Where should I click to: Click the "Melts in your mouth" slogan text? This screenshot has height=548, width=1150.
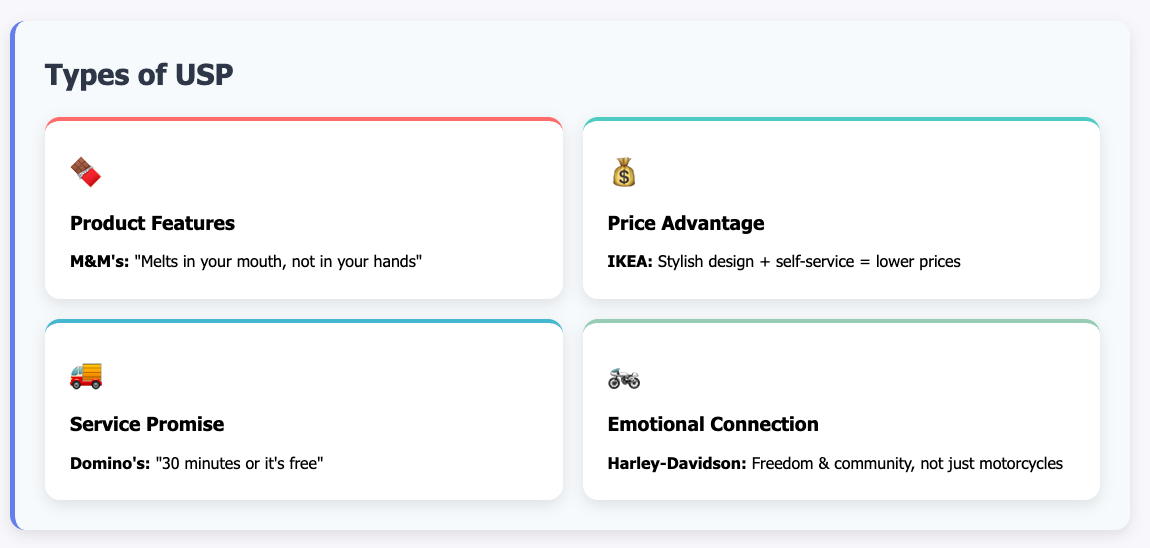pos(283,262)
